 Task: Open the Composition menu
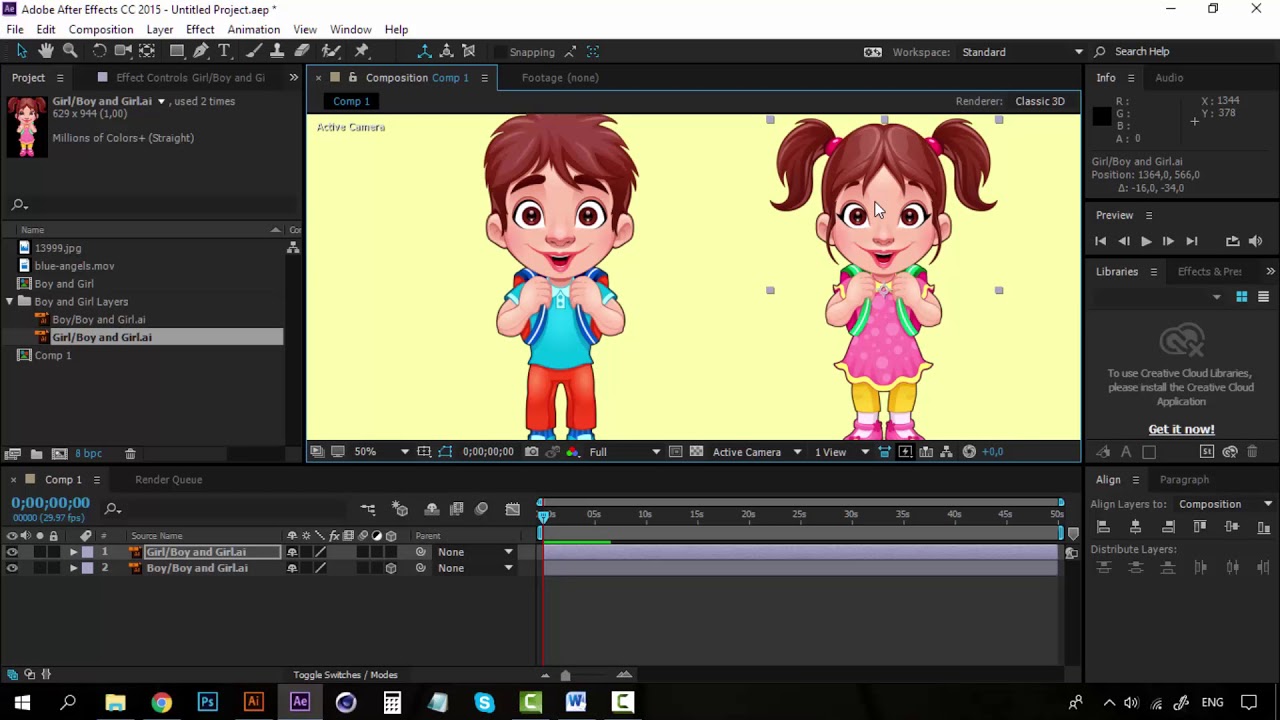[101, 29]
